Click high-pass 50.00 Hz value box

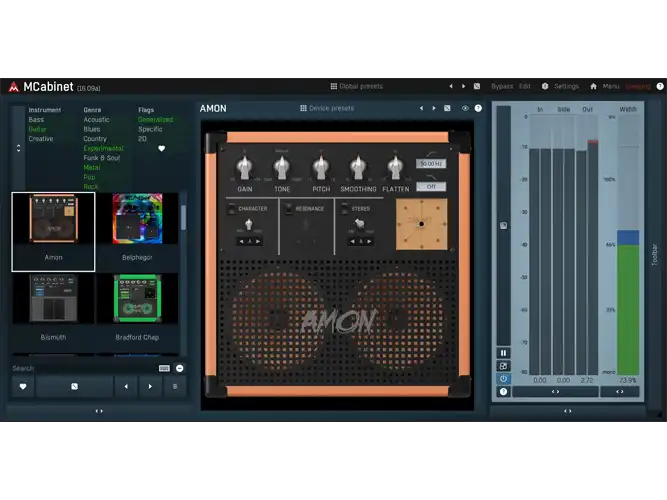coord(431,163)
